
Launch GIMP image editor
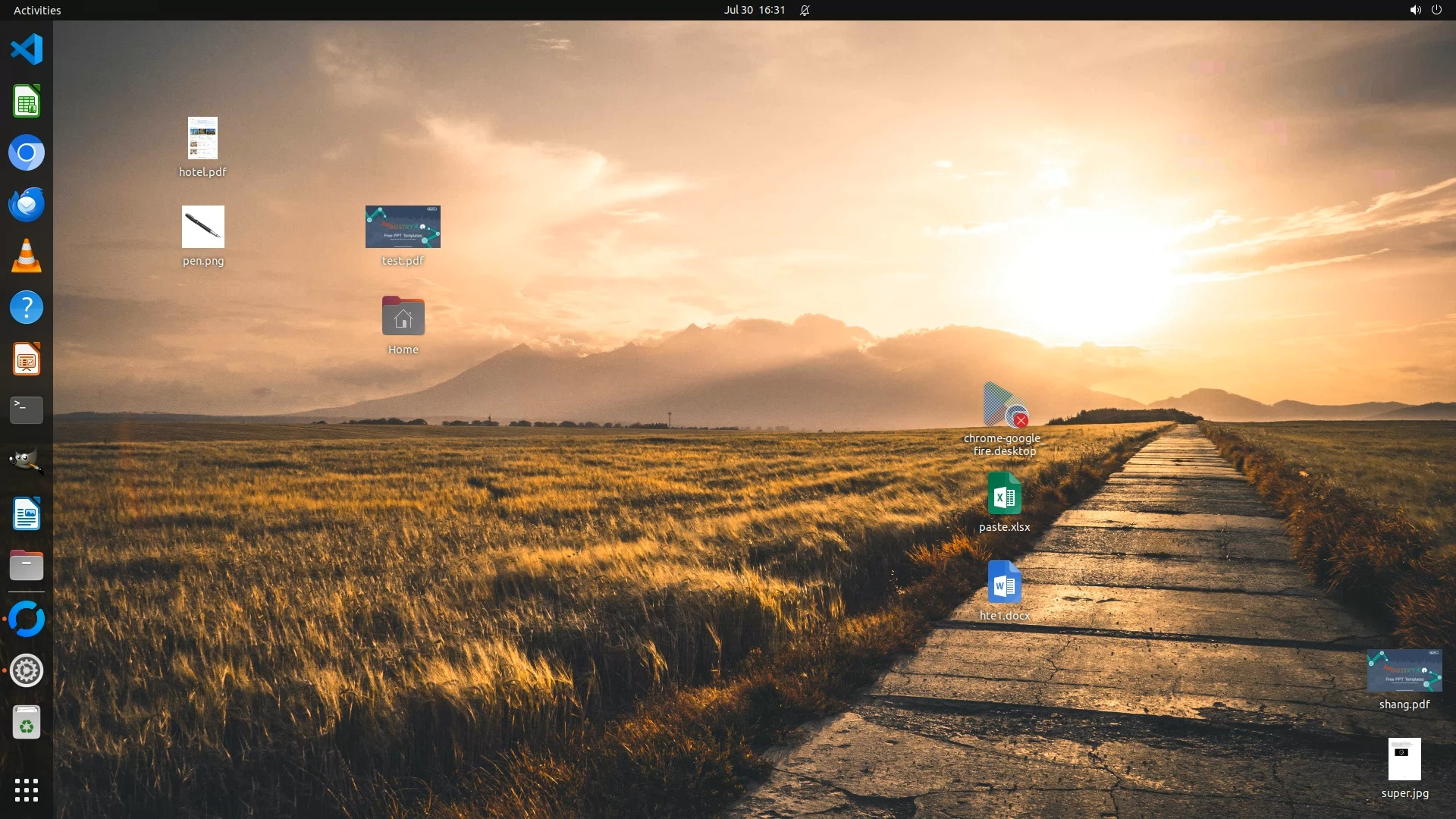click(x=27, y=462)
